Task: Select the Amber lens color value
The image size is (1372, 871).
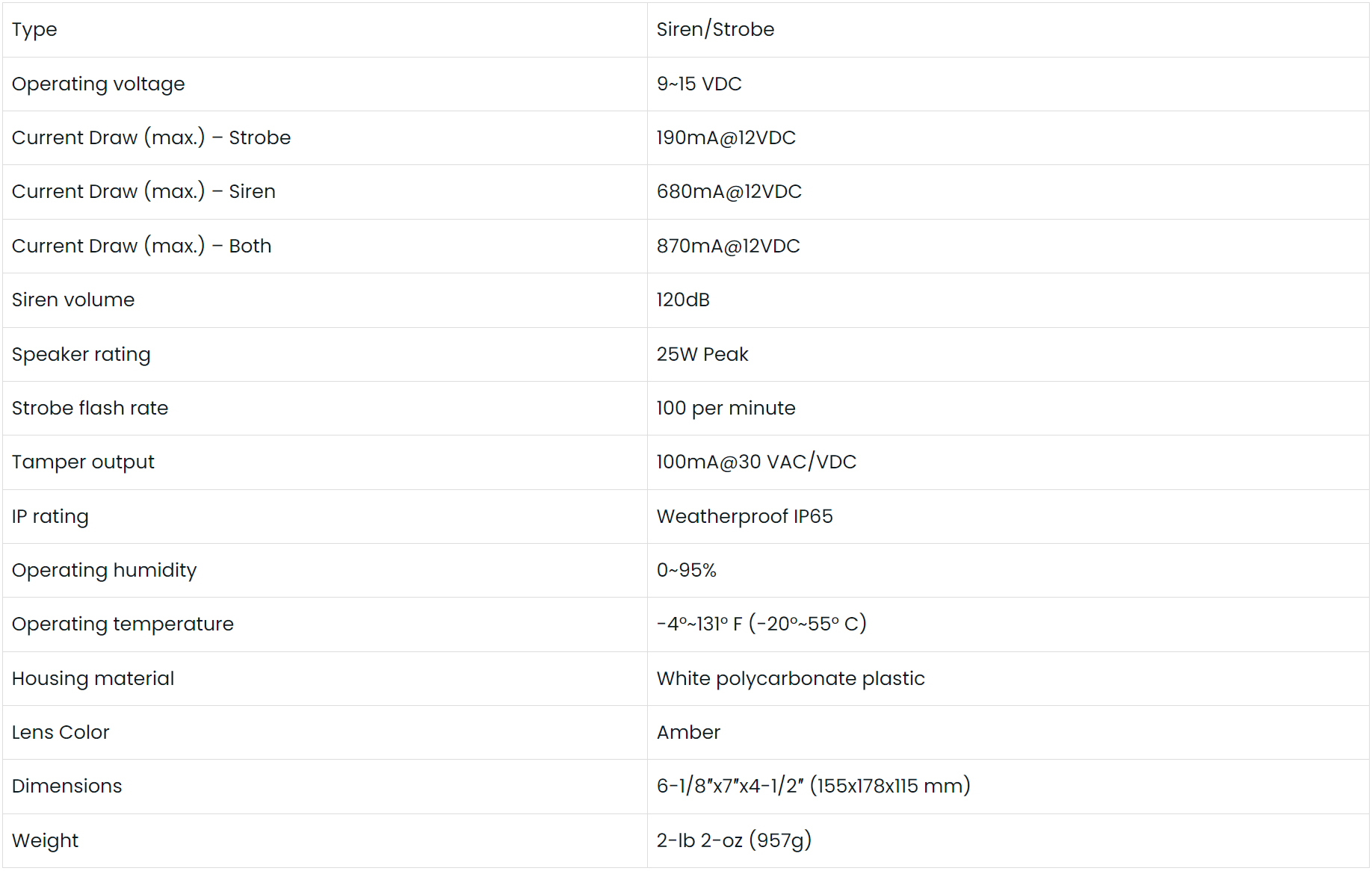Action: point(688,733)
